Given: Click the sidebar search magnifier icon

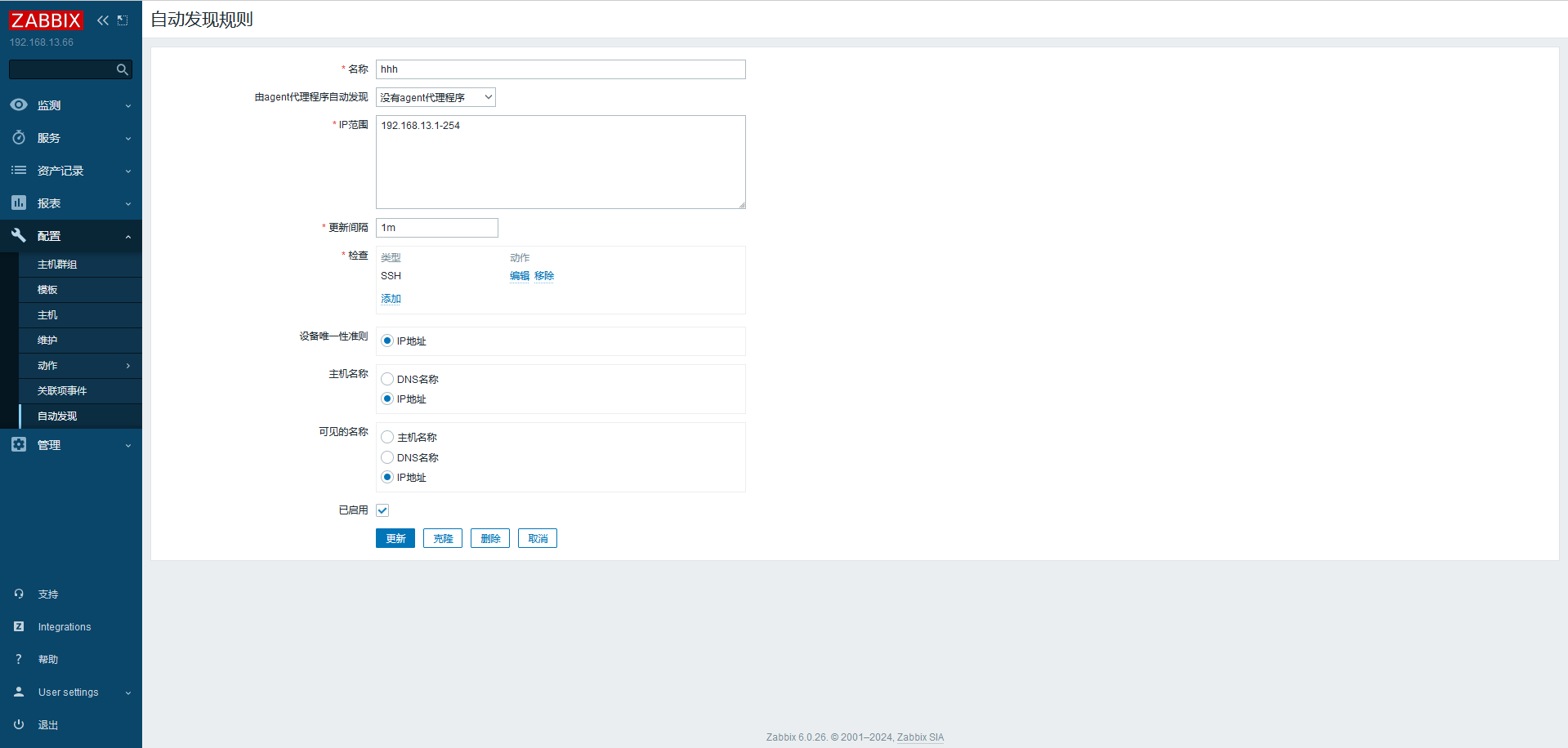Looking at the screenshot, I should (122, 70).
